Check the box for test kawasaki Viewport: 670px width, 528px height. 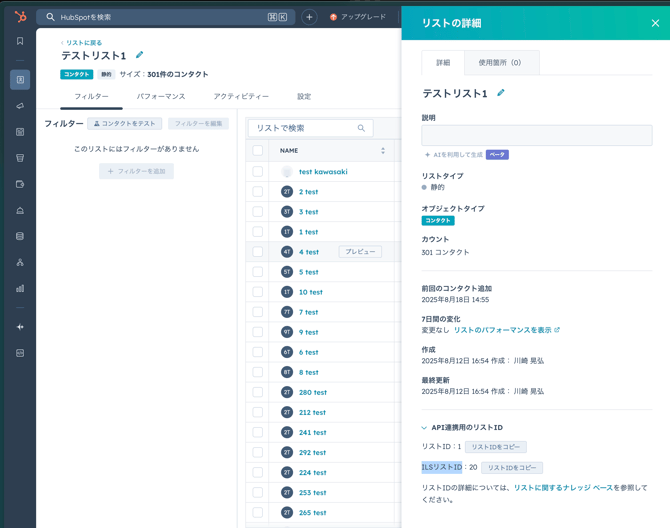(258, 172)
